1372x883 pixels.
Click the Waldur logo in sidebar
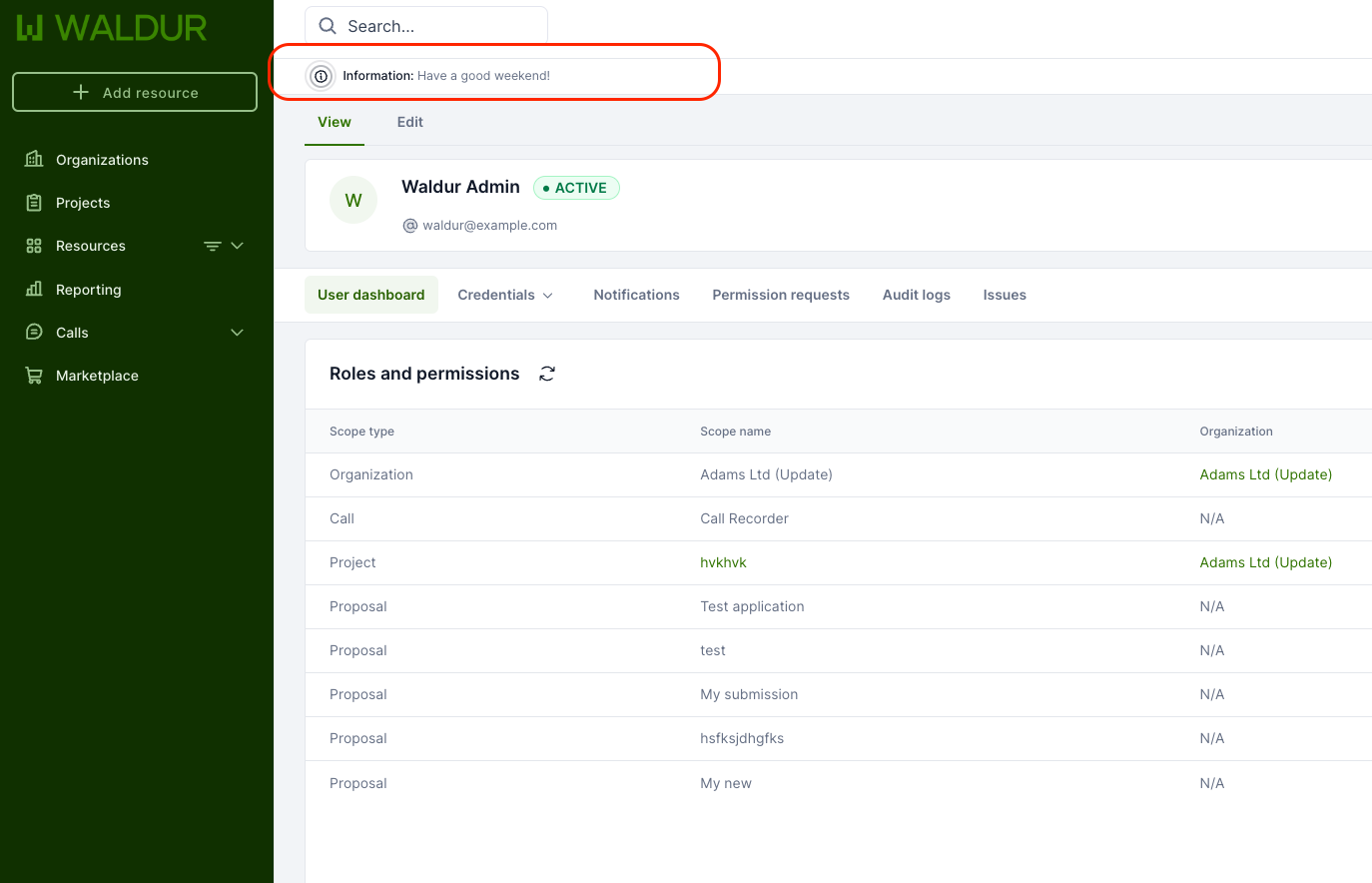(x=112, y=28)
